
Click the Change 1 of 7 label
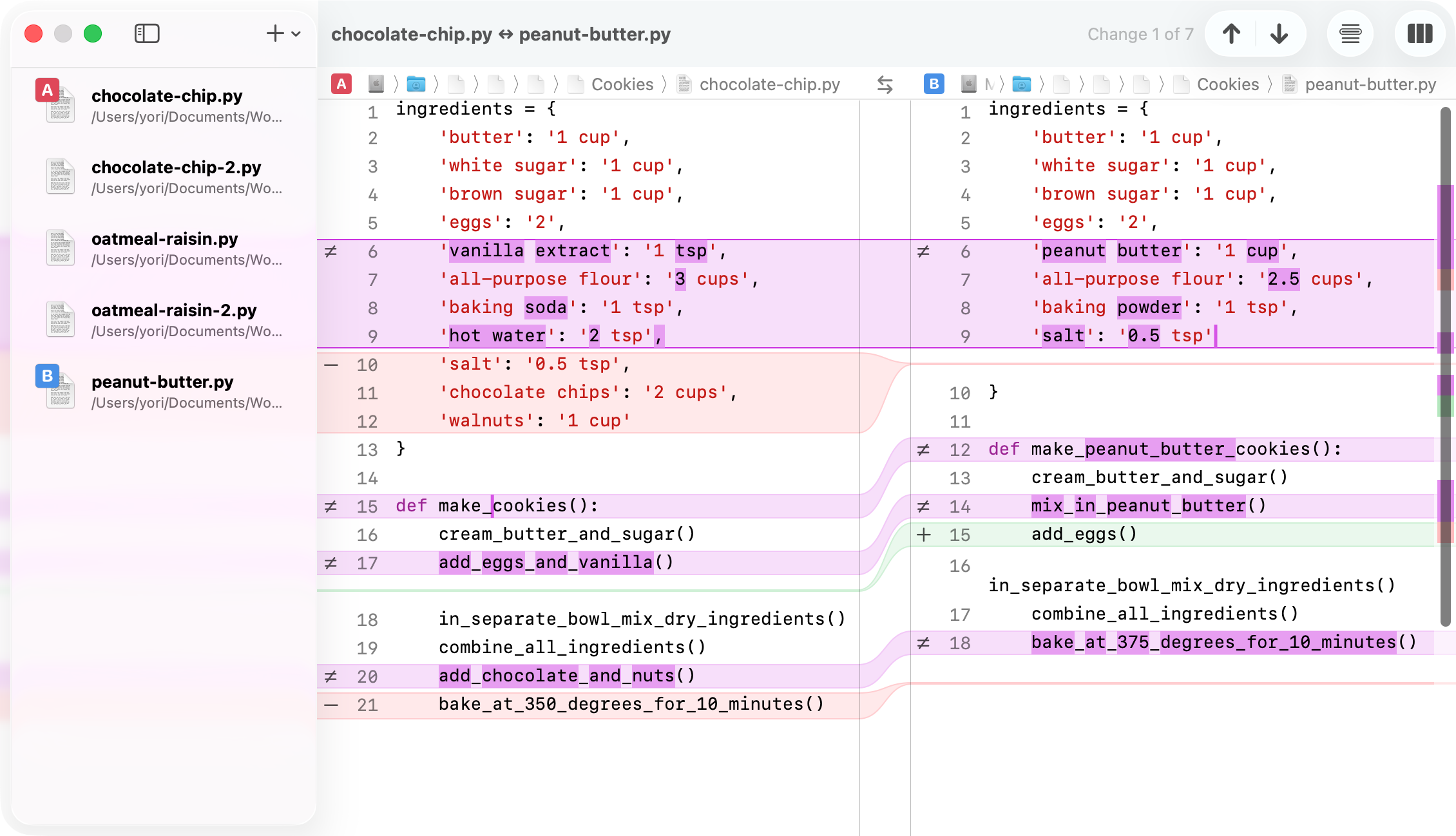(1140, 34)
